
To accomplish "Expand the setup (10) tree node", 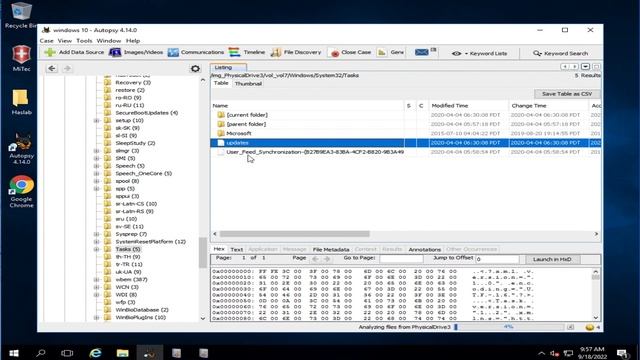I will [97, 121].
